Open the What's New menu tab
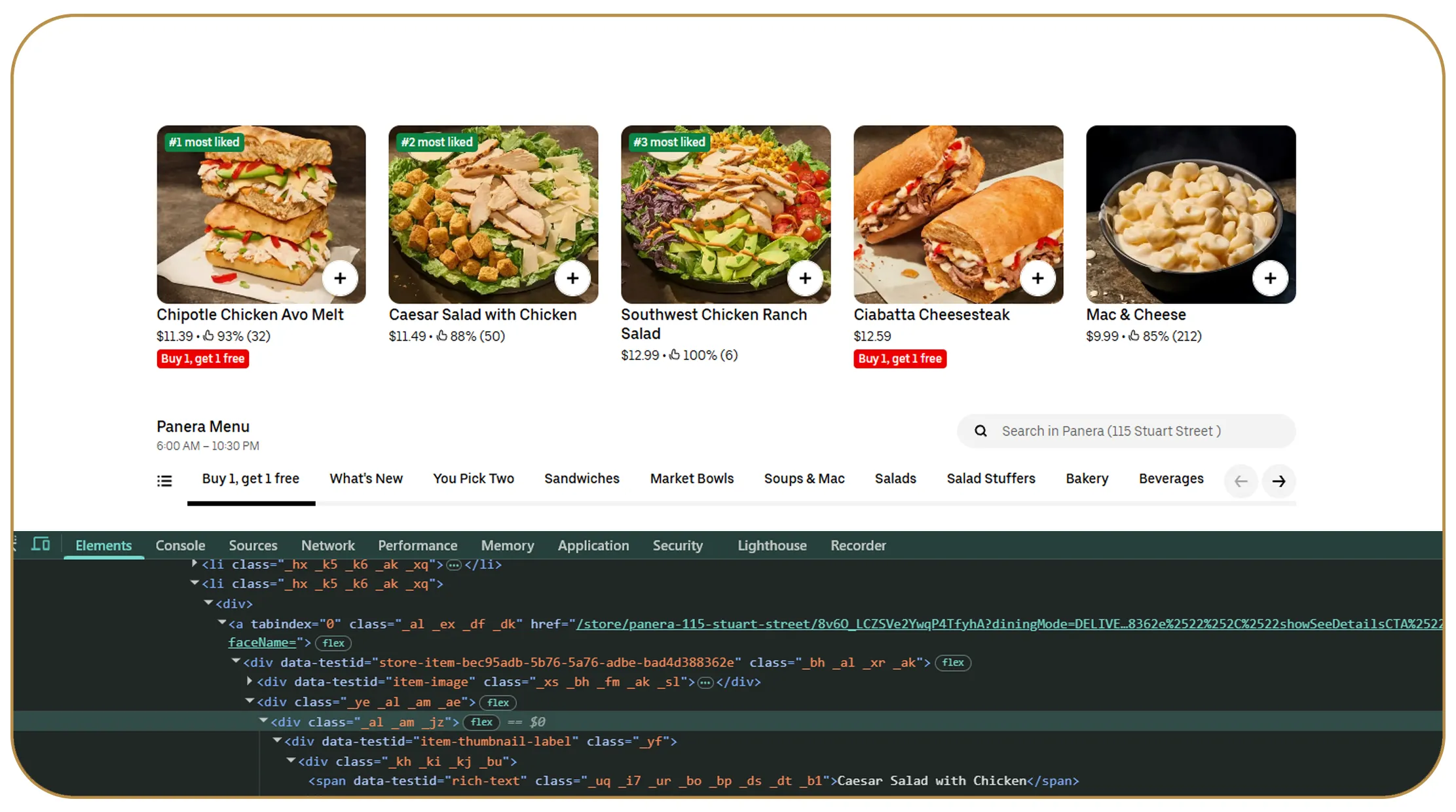The height and width of the screenshot is (812, 1456). pos(366,479)
